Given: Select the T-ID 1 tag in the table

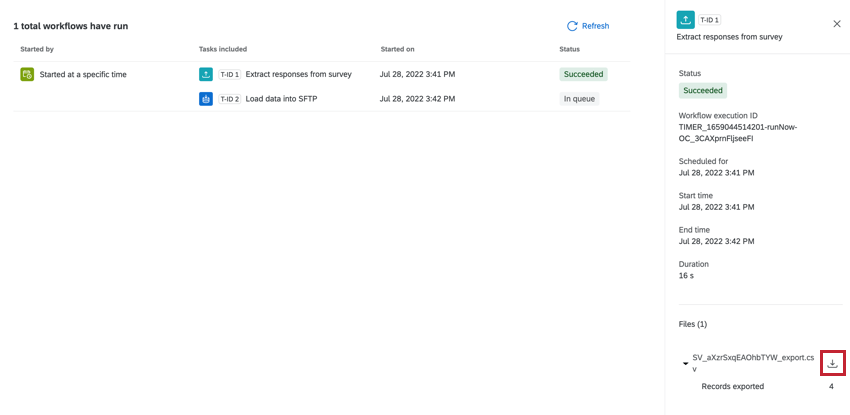Looking at the screenshot, I should [x=229, y=74].
